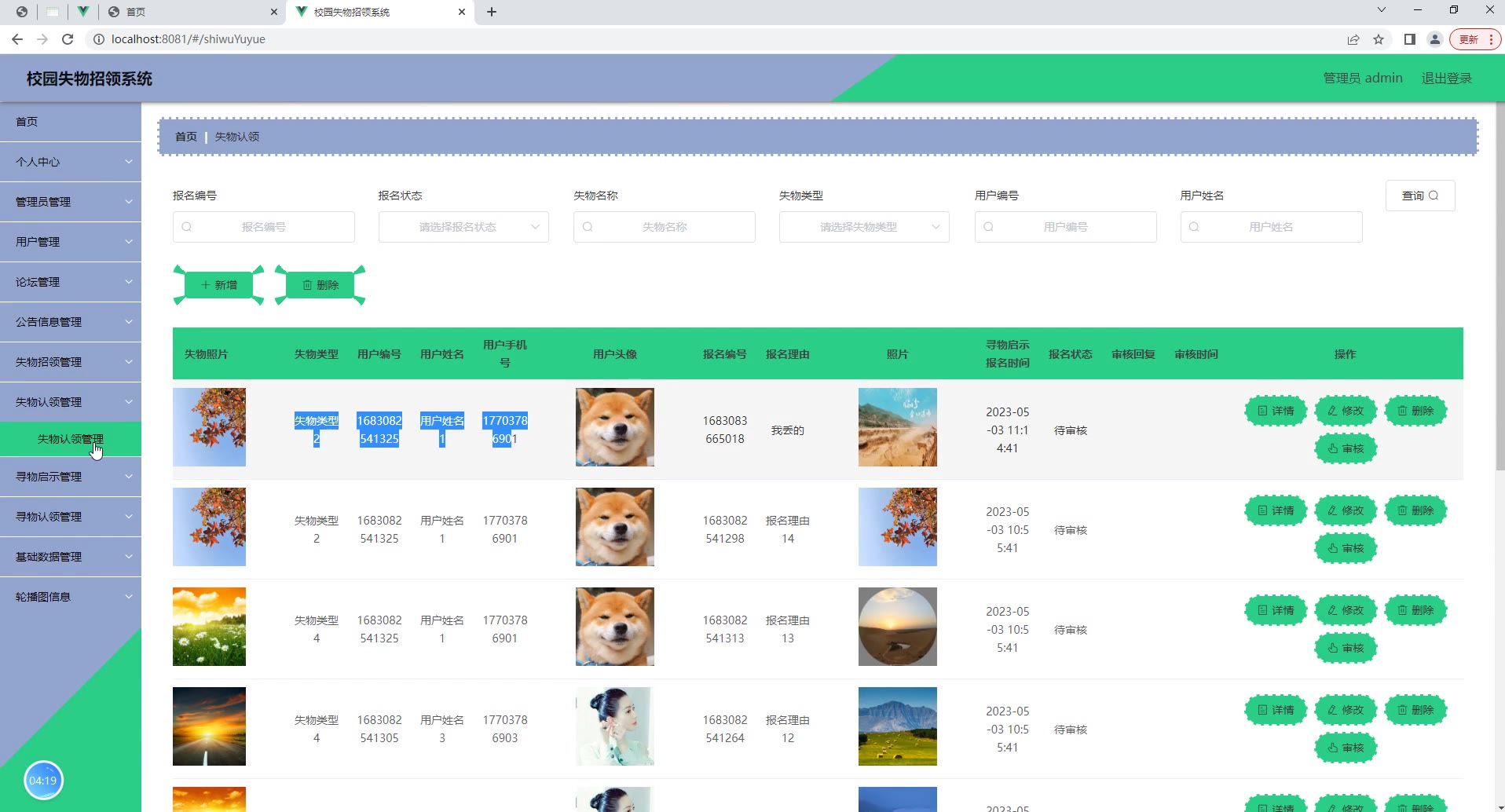Click the 删除 bulk delete button

click(320, 285)
